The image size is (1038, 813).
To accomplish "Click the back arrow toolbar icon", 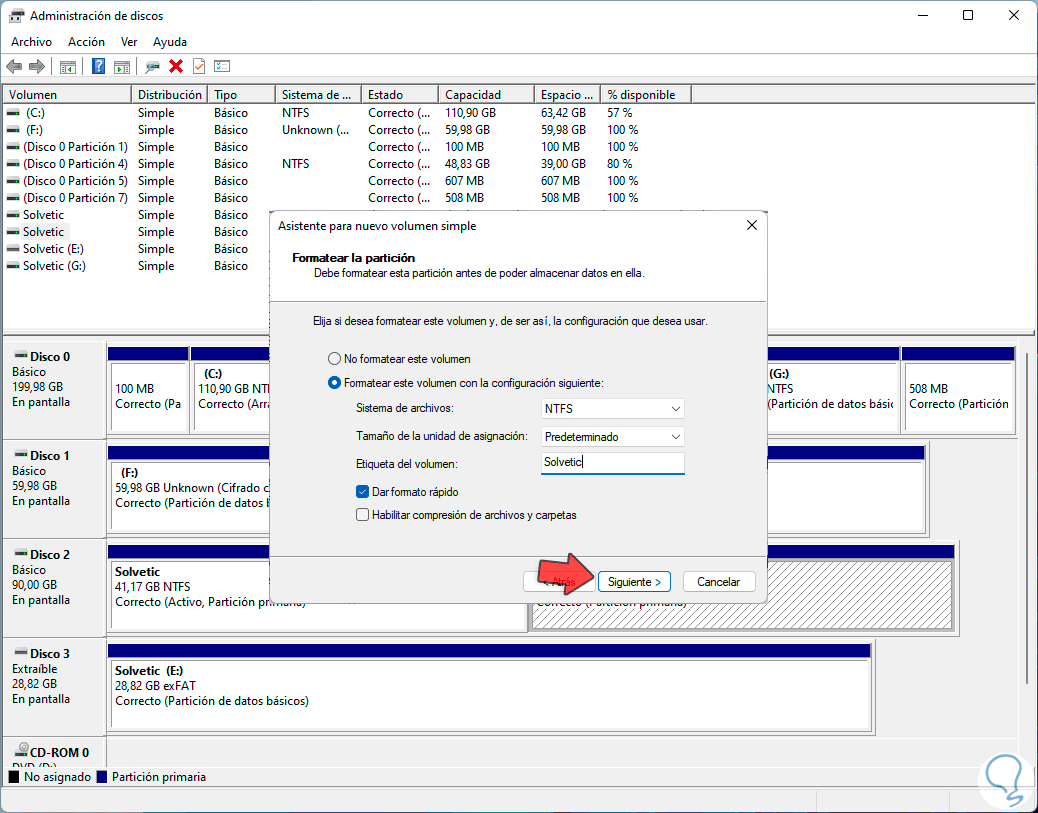I will [14, 67].
